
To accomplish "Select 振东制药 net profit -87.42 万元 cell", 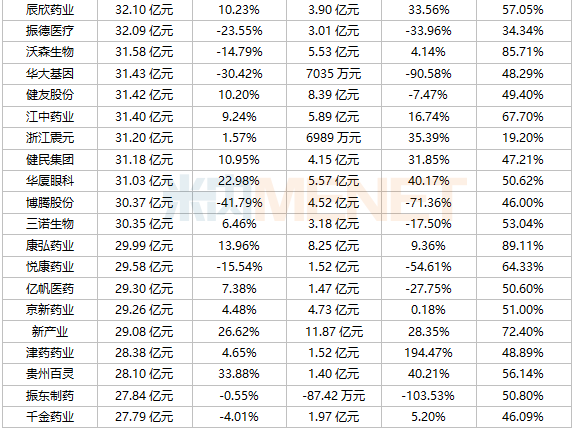I will click(334, 396).
